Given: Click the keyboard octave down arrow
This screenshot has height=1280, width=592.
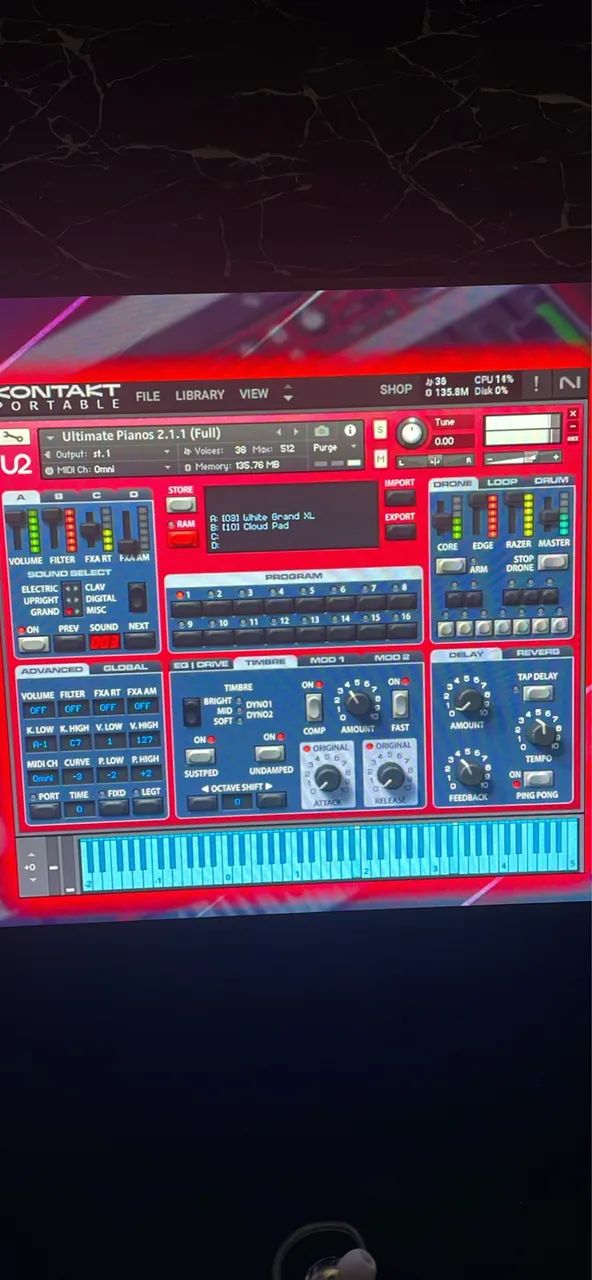Looking at the screenshot, I should click(x=33, y=879).
